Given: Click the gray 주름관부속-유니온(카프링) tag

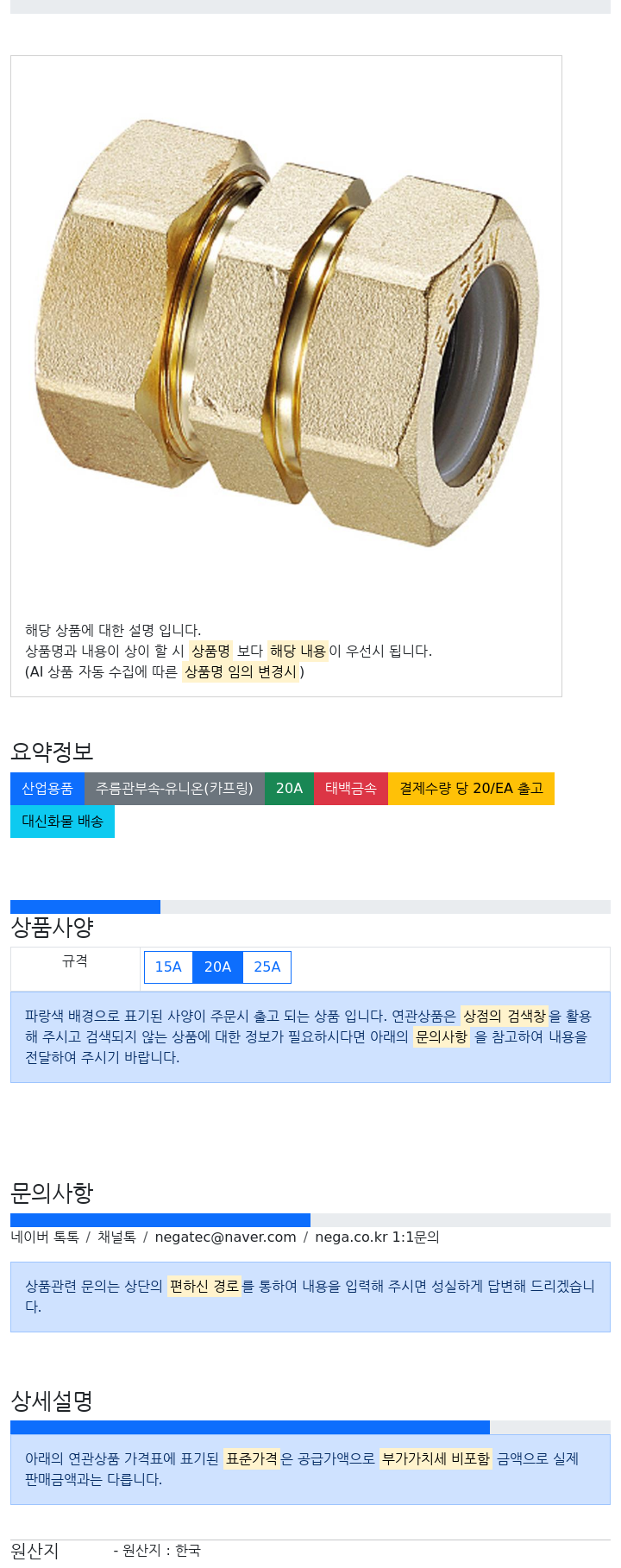Looking at the screenshot, I should tap(174, 788).
